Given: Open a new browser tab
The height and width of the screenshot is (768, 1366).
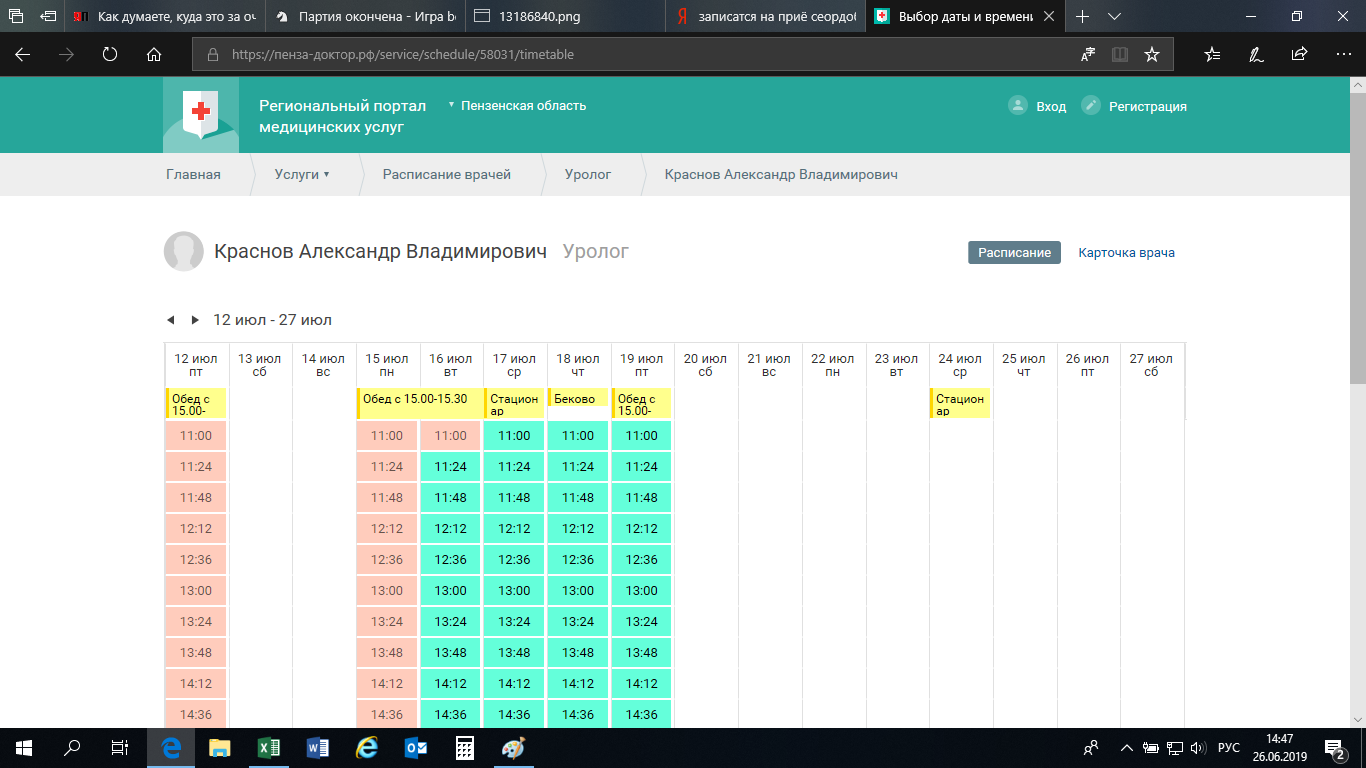Looking at the screenshot, I should point(1082,17).
